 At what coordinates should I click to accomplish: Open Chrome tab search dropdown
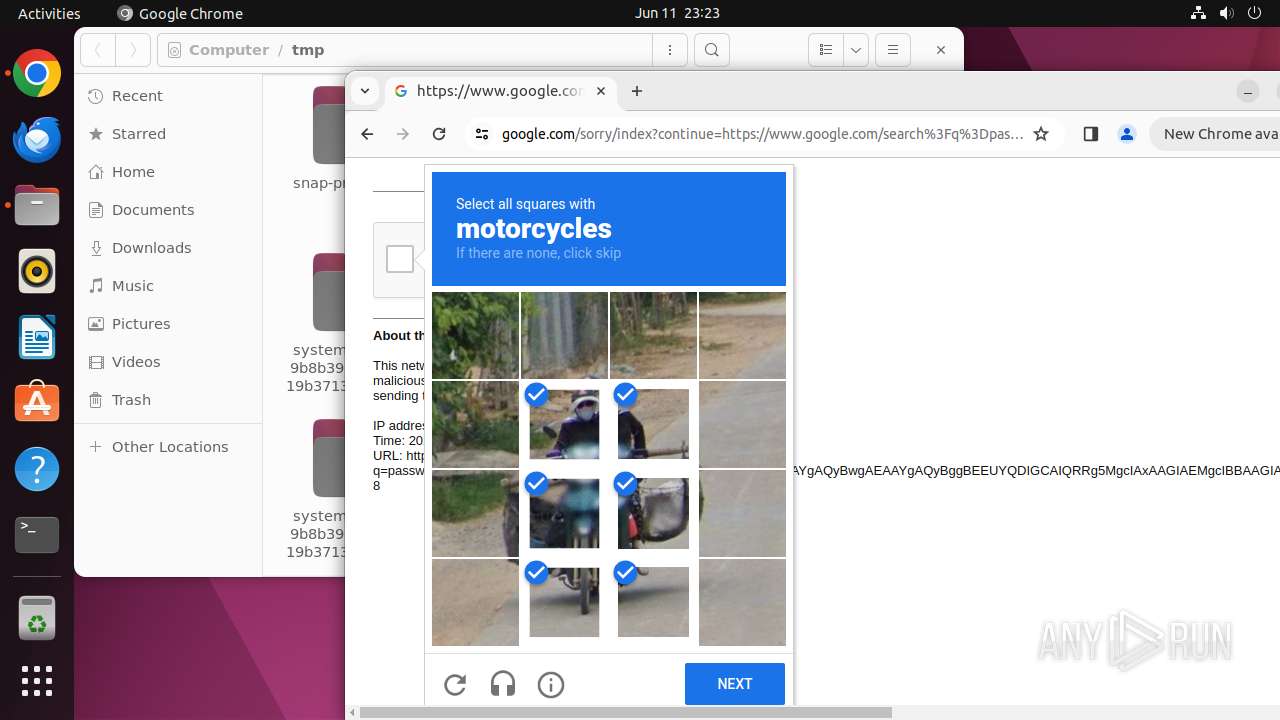click(x=365, y=91)
